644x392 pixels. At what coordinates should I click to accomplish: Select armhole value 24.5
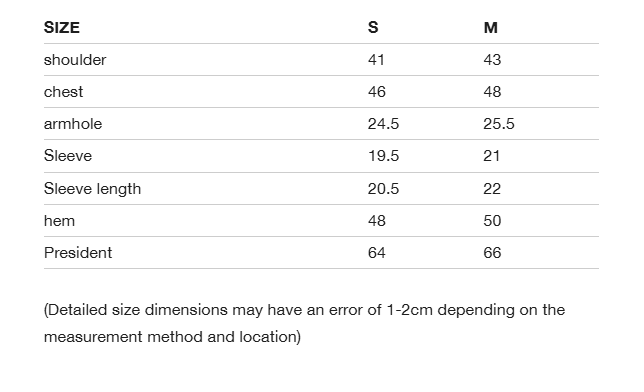(383, 124)
